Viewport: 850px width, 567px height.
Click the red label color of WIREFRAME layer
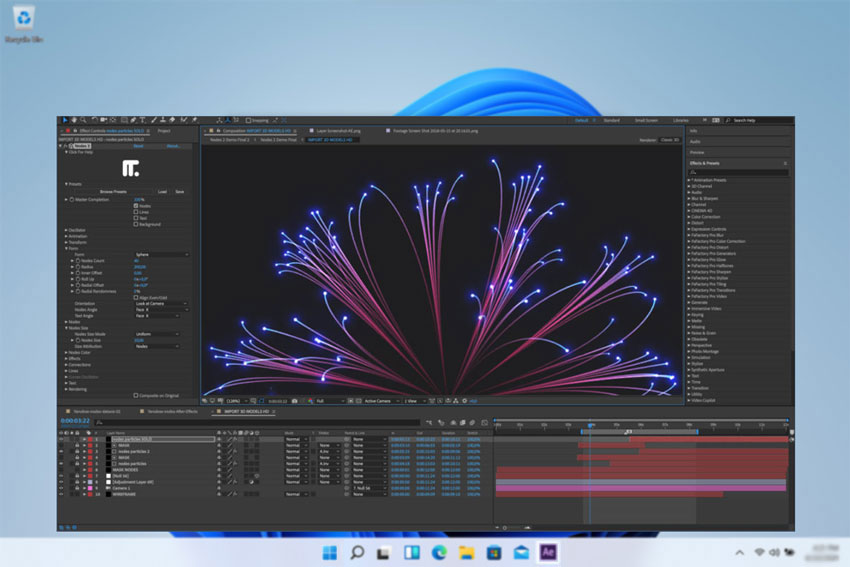pos(90,494)
